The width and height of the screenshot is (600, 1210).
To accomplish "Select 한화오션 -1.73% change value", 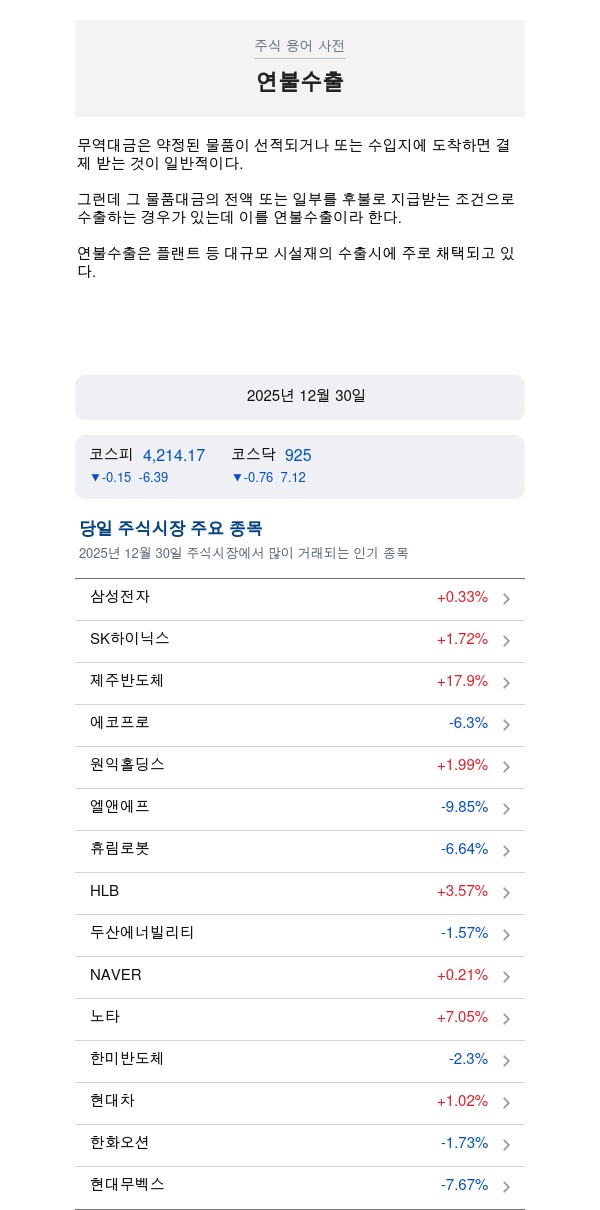I will pyautogui.click(x=464, y=1143).
